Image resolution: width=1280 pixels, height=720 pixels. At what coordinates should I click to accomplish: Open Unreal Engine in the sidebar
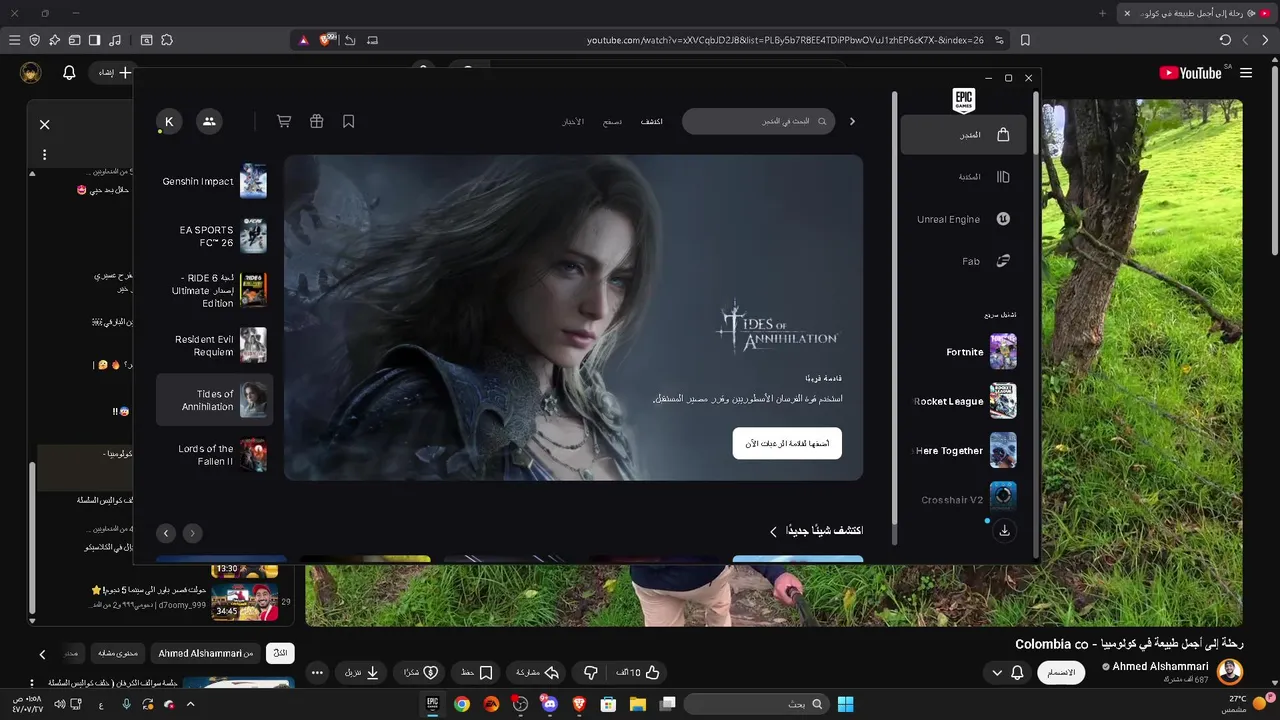[963, 219]
